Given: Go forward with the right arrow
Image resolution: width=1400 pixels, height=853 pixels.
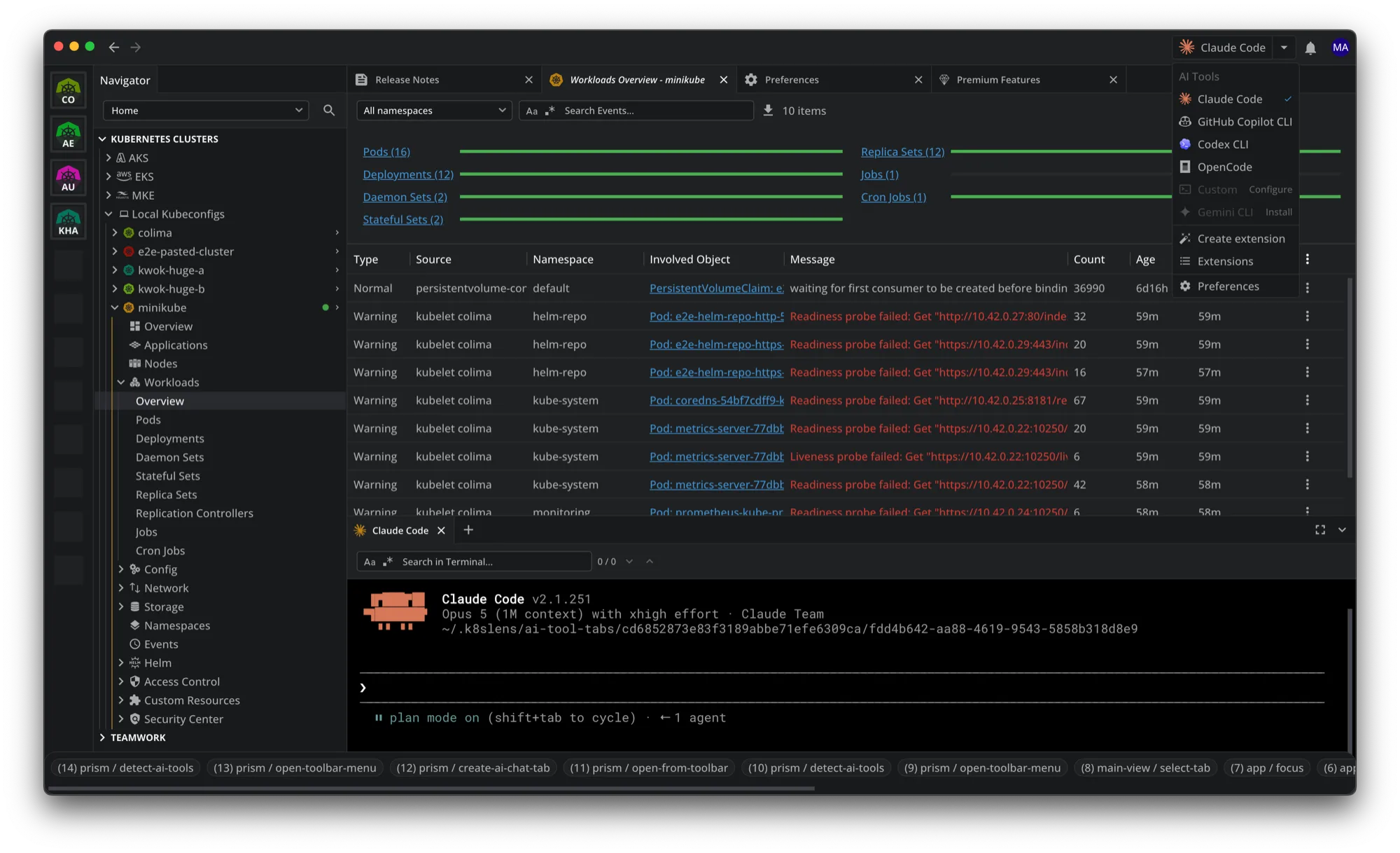Looking at the screenshot, I should [136, 47].
